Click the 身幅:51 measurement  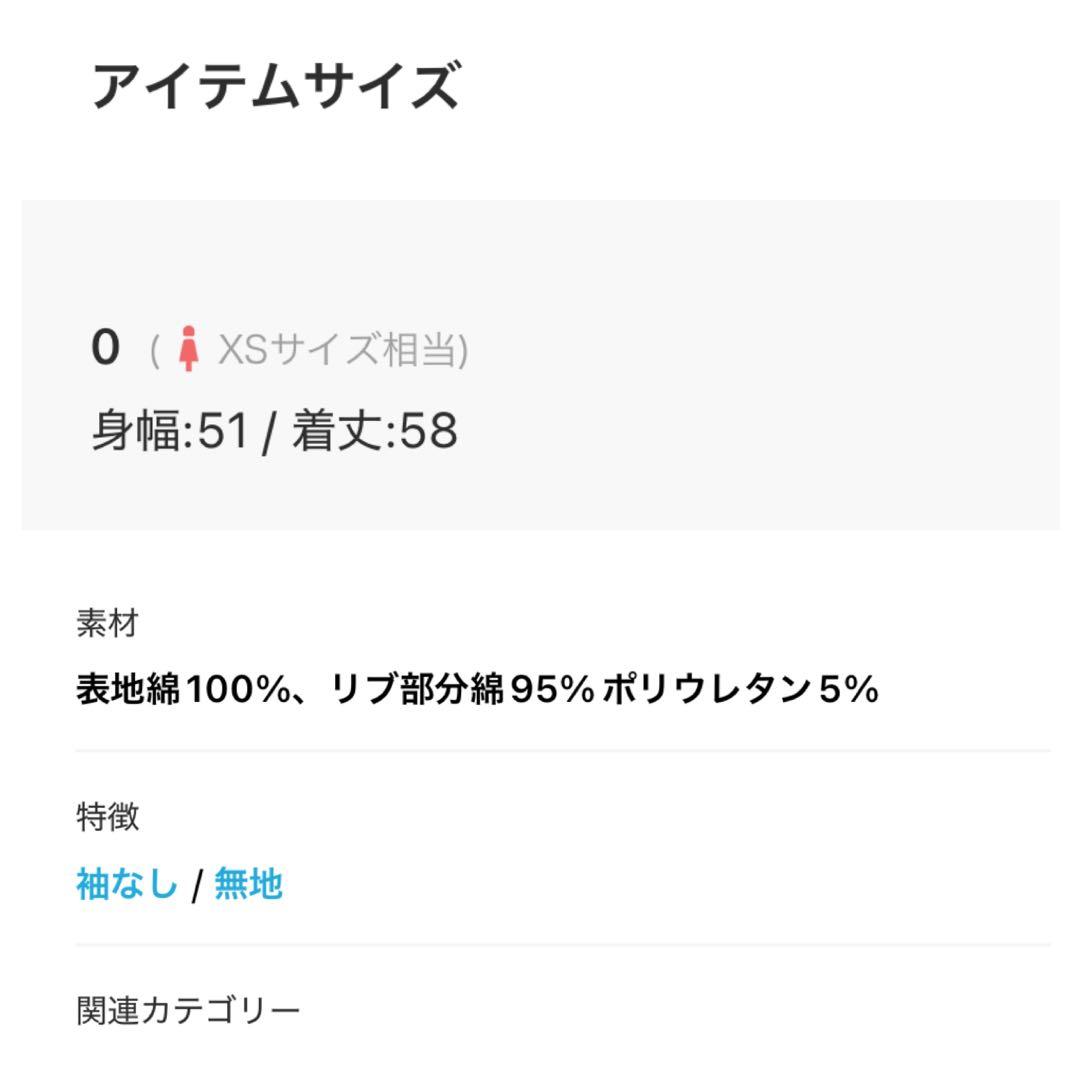coord(169,431)
